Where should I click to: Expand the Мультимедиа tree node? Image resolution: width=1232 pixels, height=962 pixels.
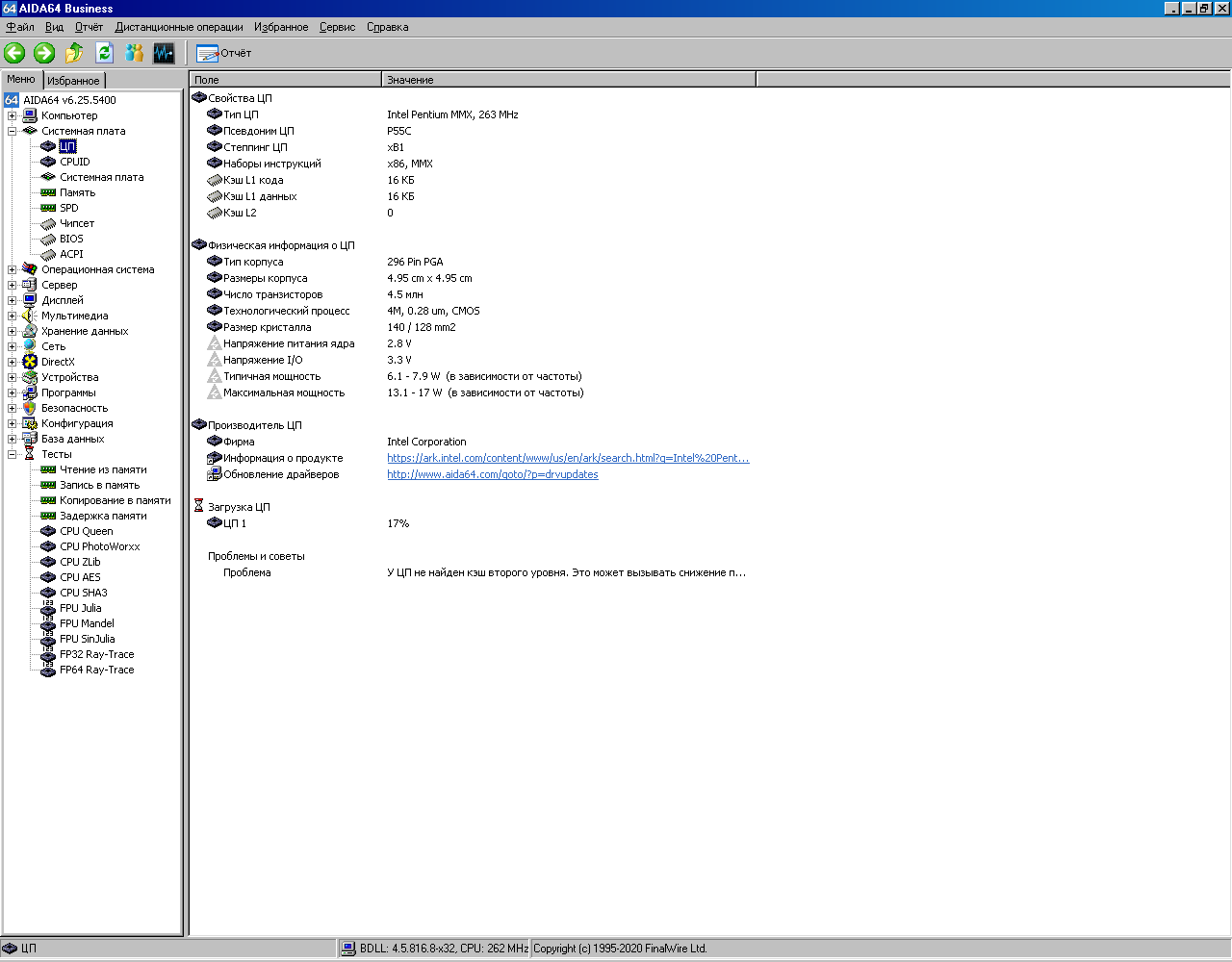[x=12, y=316]
